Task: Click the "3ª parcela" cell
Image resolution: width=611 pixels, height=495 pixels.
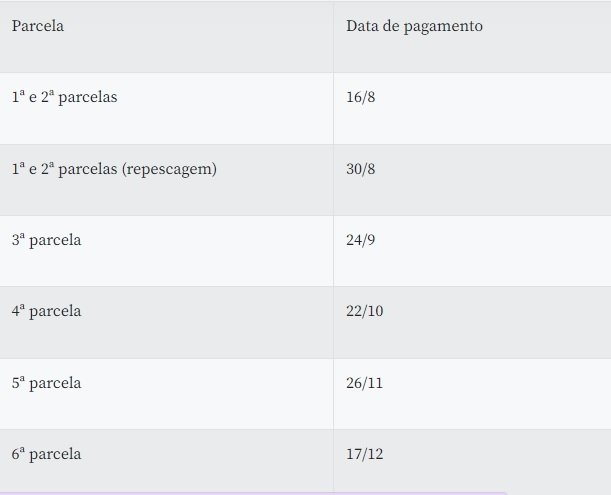Action: tap(47, 240)
